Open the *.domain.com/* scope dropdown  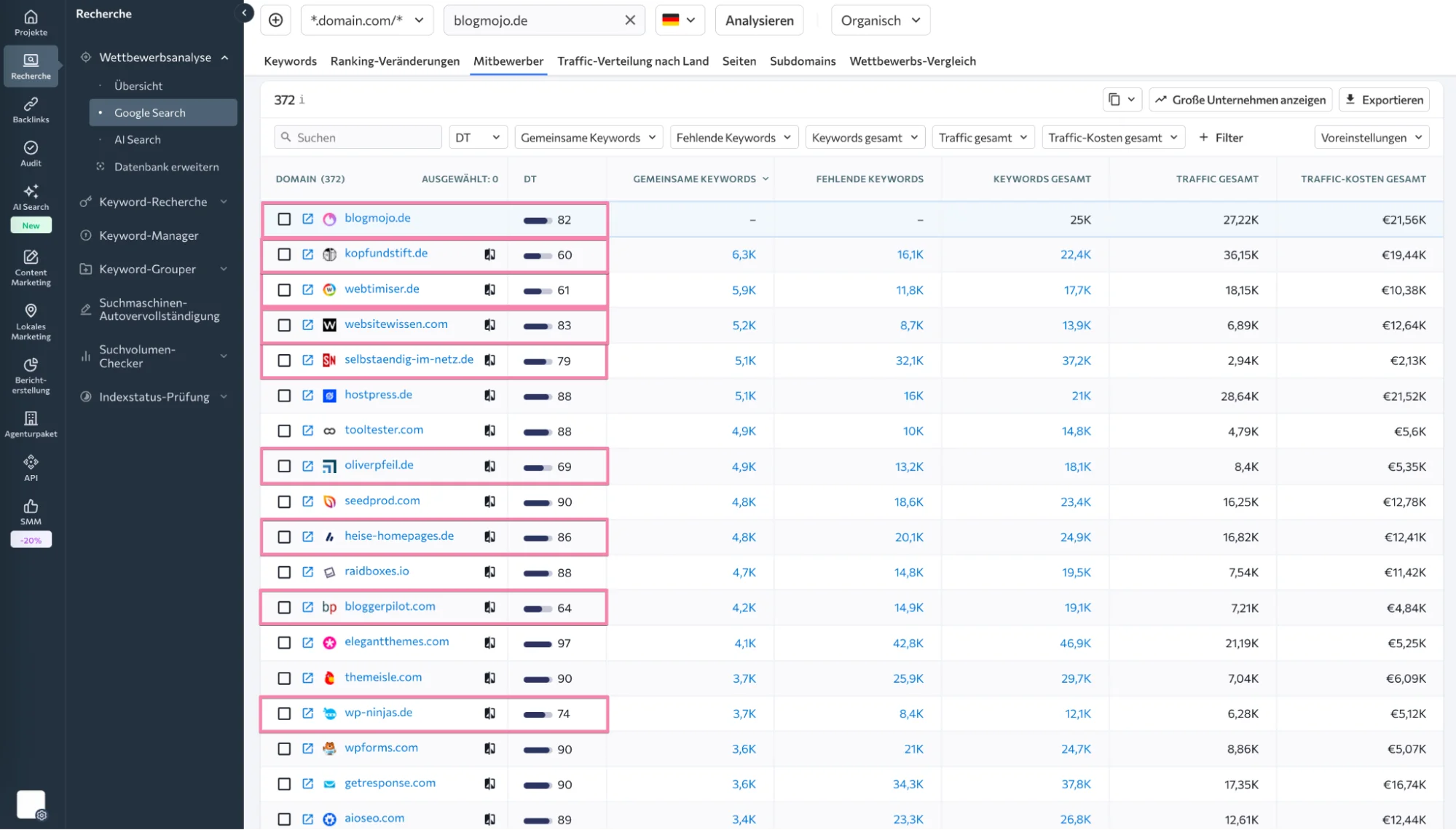pos(367,20)
